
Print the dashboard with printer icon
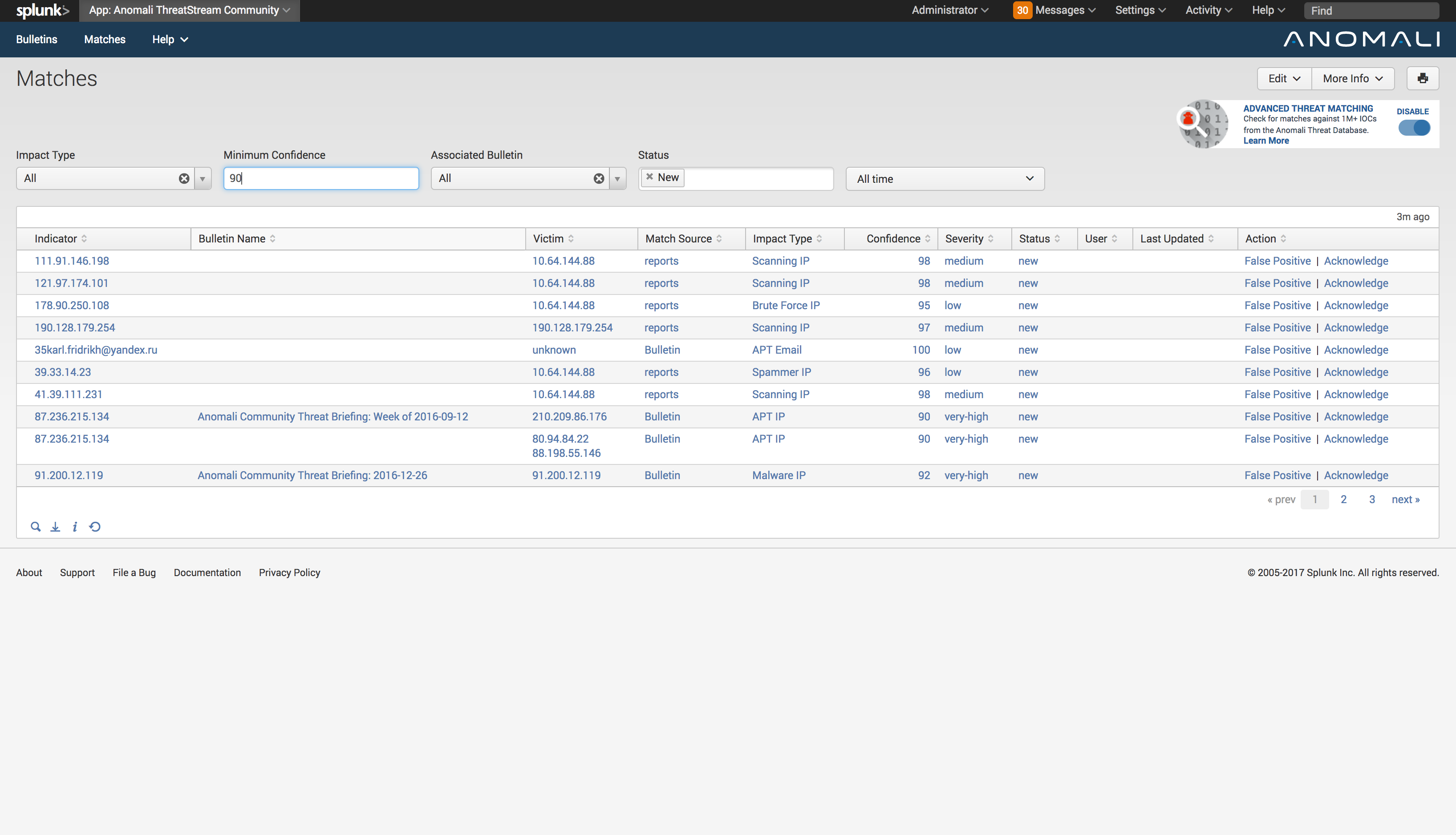[x=1422, y=79]
